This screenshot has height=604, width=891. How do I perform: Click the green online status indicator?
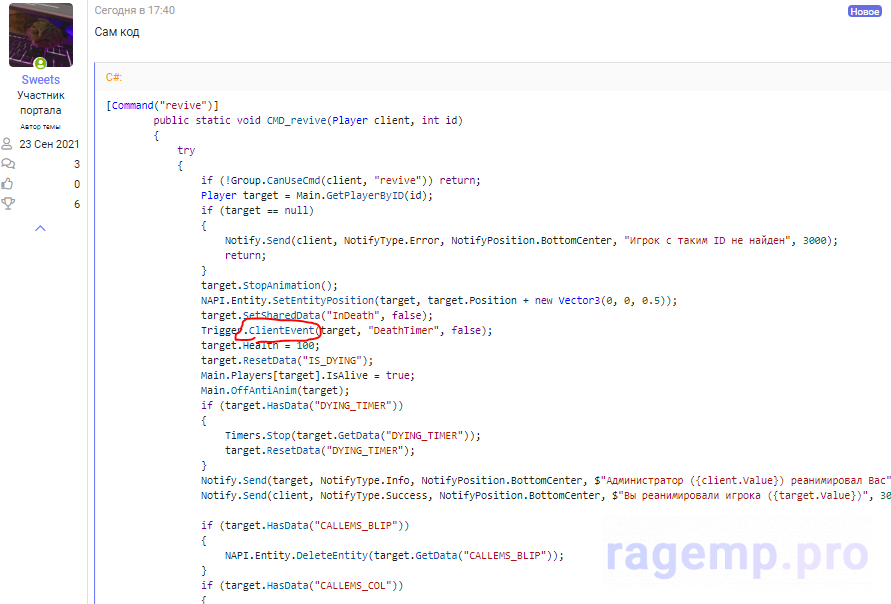pos(41,64)
